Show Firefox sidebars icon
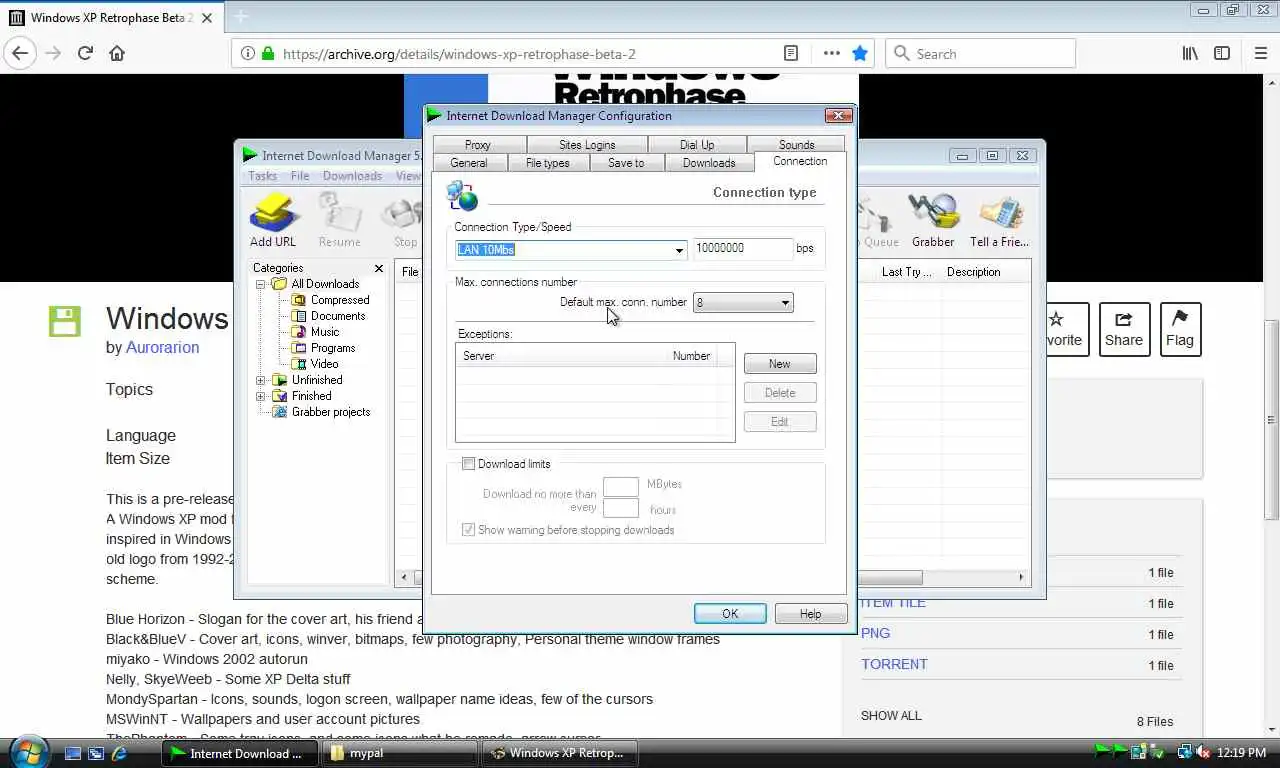Screen dimensions: 1280x768 point(1222,53)
